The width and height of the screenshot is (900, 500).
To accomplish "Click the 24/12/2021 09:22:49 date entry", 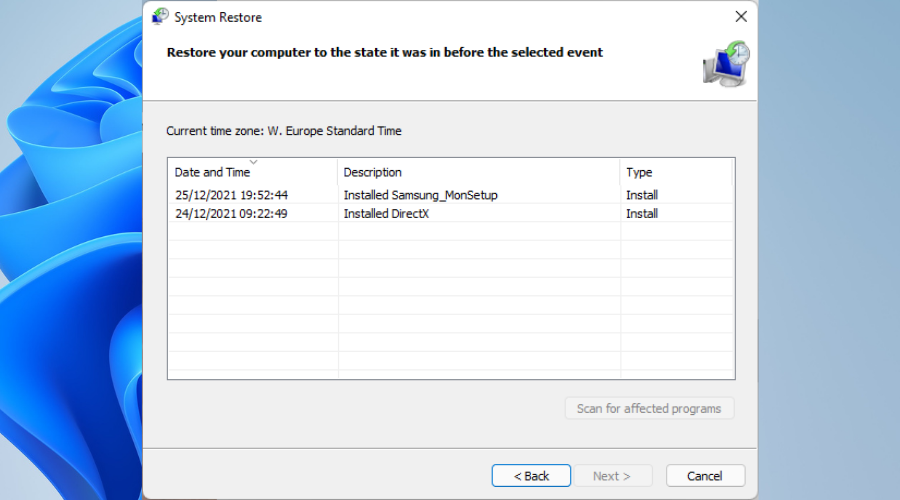I will click(x=231, y=213).
